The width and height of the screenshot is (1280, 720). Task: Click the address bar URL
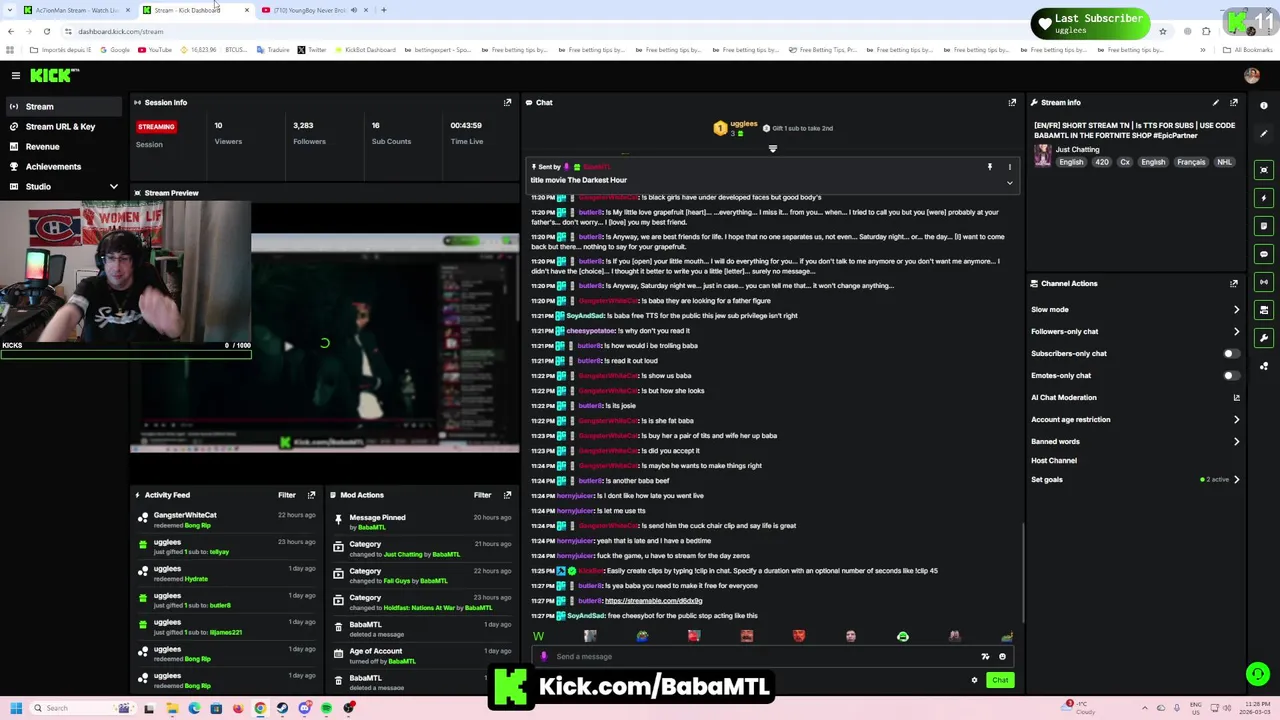(x=121, y=31)
